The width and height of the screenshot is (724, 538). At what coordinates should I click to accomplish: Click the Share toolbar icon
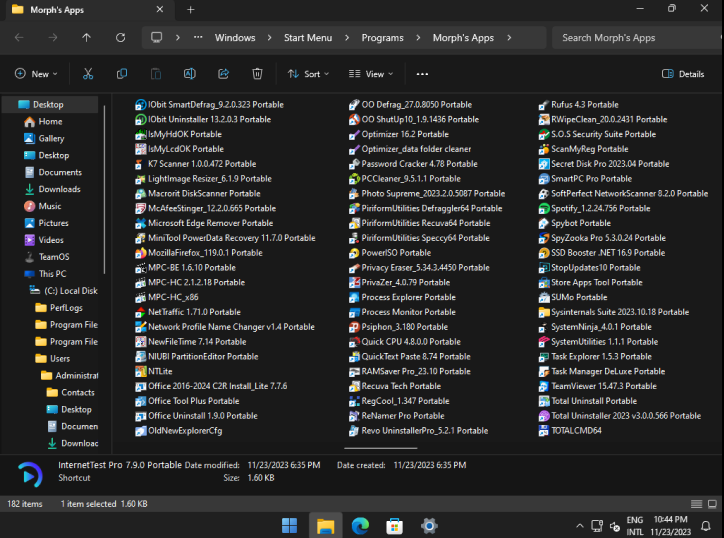pyautogui.click(x=223, y=74)
